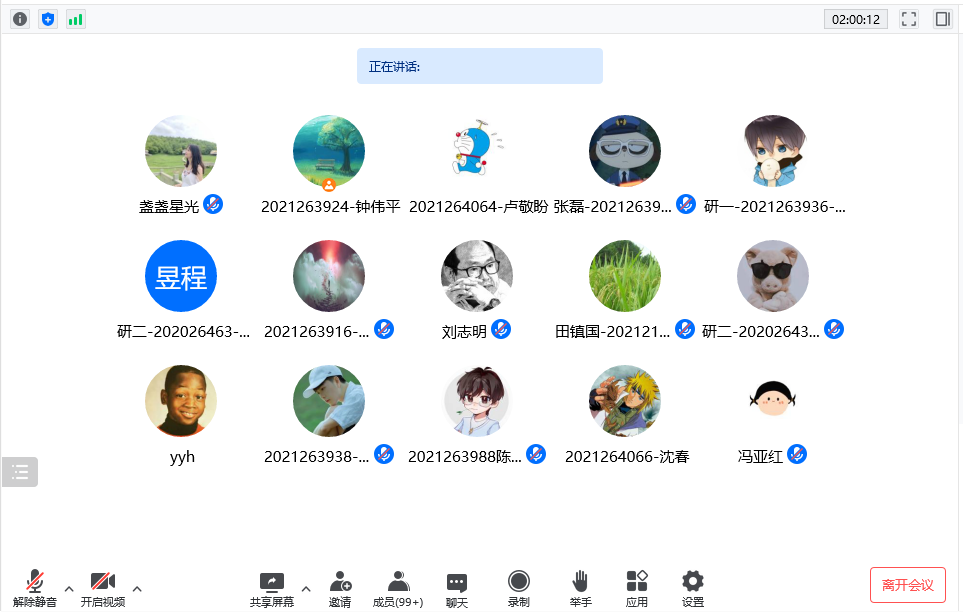Turn on video (开启视频)
The image size is (963, 612).
coord(103,588)
